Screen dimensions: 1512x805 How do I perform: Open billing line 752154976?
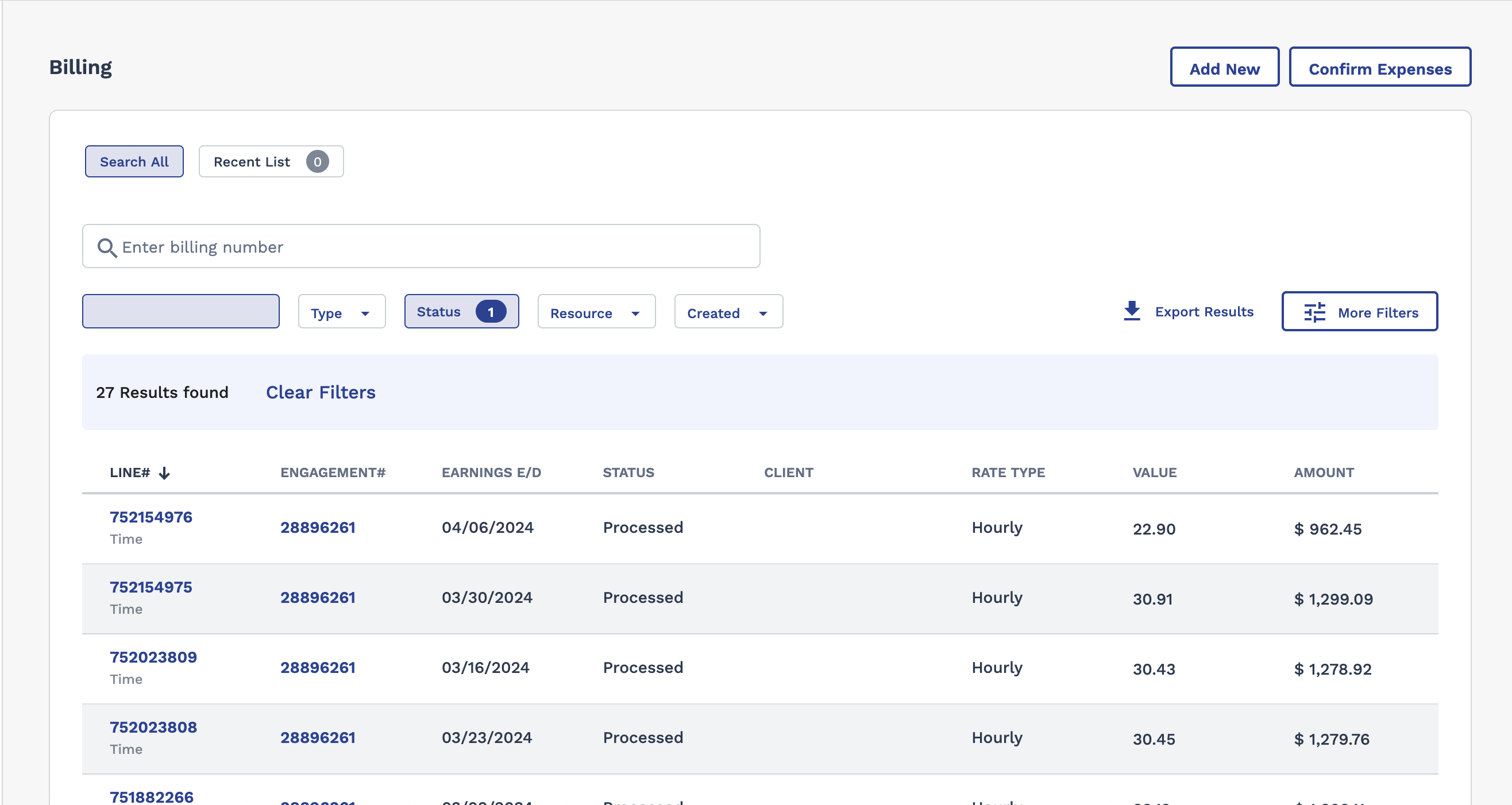[x=151, y=517]
